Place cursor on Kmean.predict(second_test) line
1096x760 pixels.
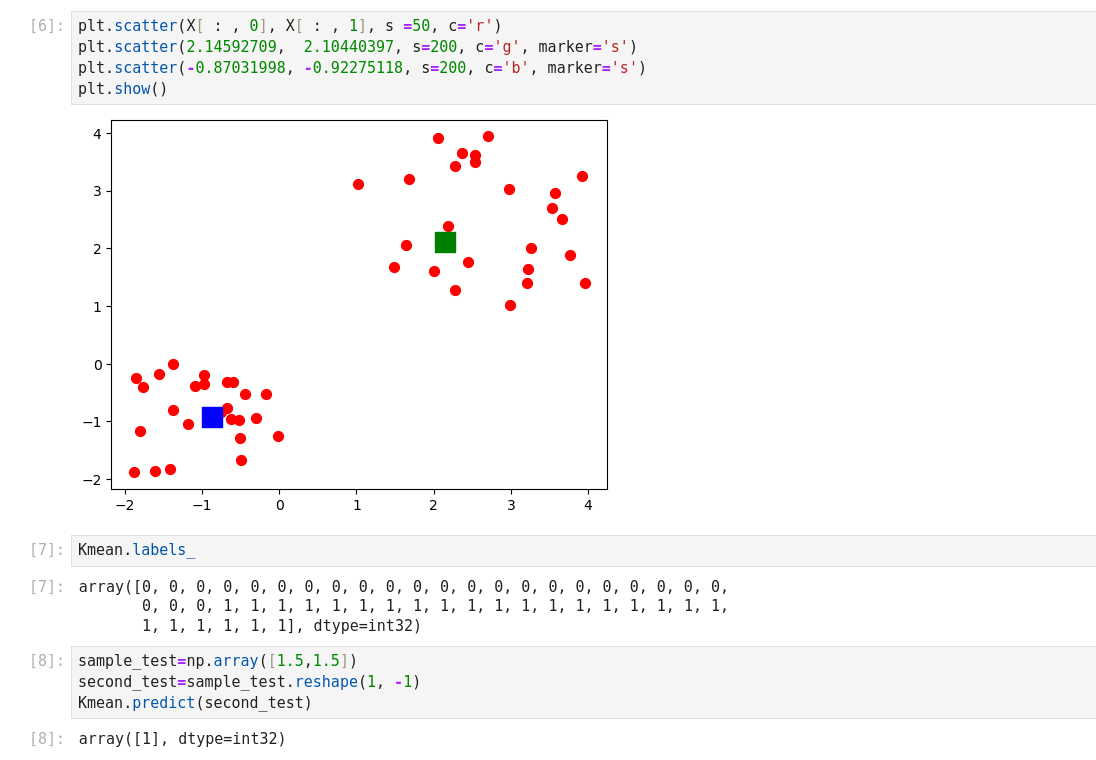195,703
